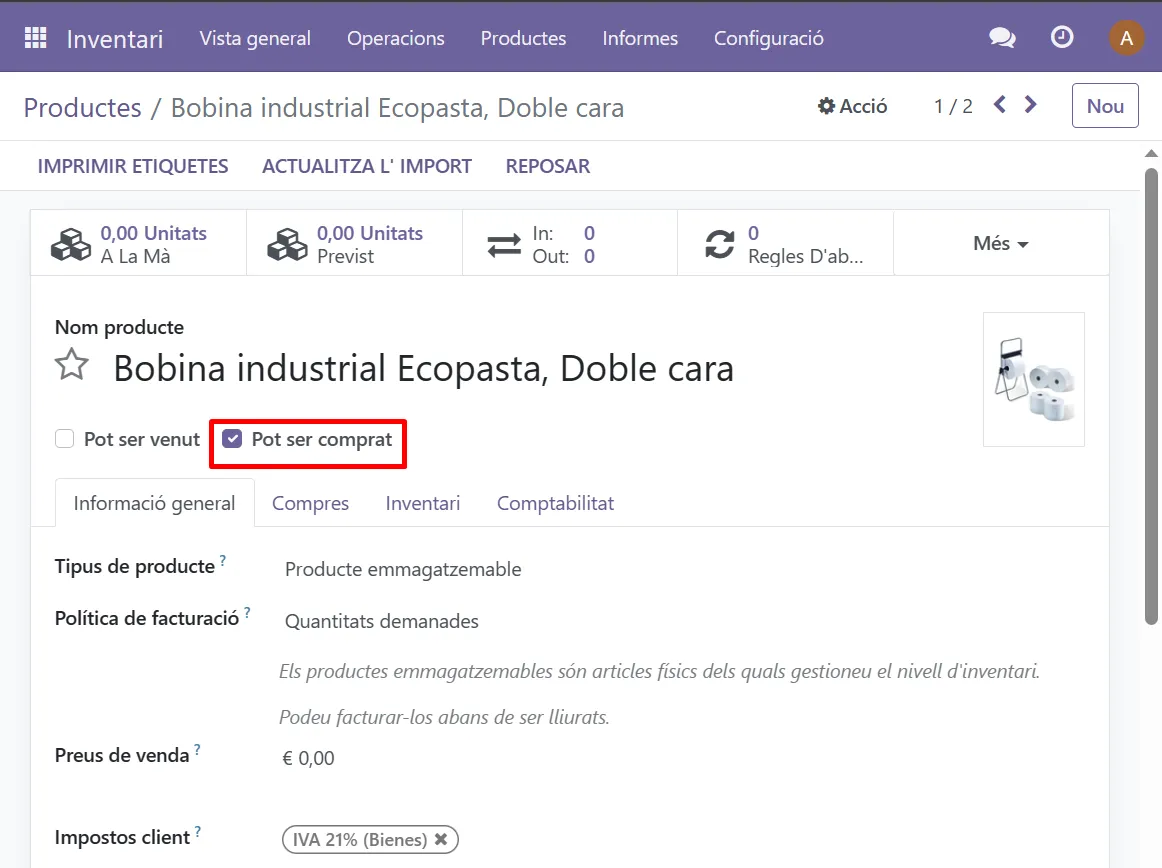
Task: Expand the Més dropdown
Action: click(x=1001, y=243)
